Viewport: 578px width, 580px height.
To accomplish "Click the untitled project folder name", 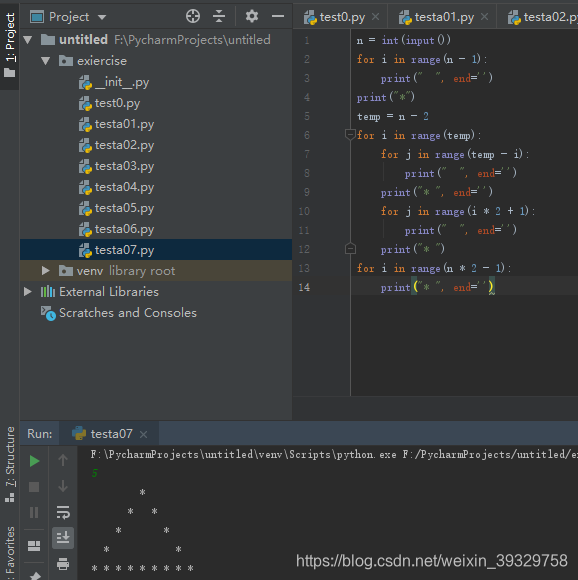I will click(83, 40).
